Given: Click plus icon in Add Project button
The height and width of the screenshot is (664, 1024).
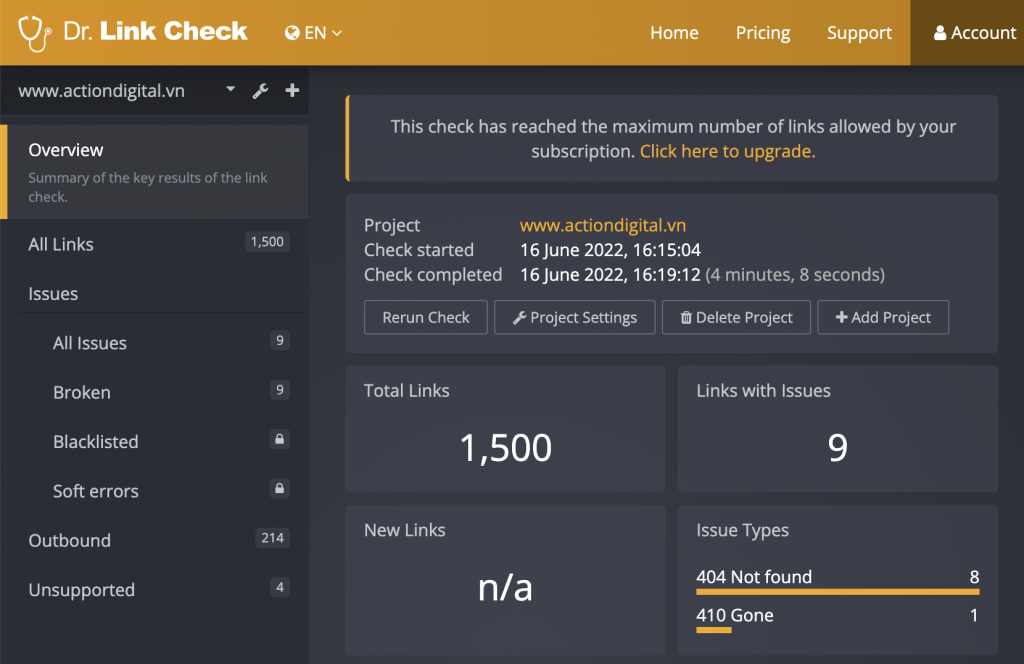Looking at the screenshot, I should tap(841, 317).
